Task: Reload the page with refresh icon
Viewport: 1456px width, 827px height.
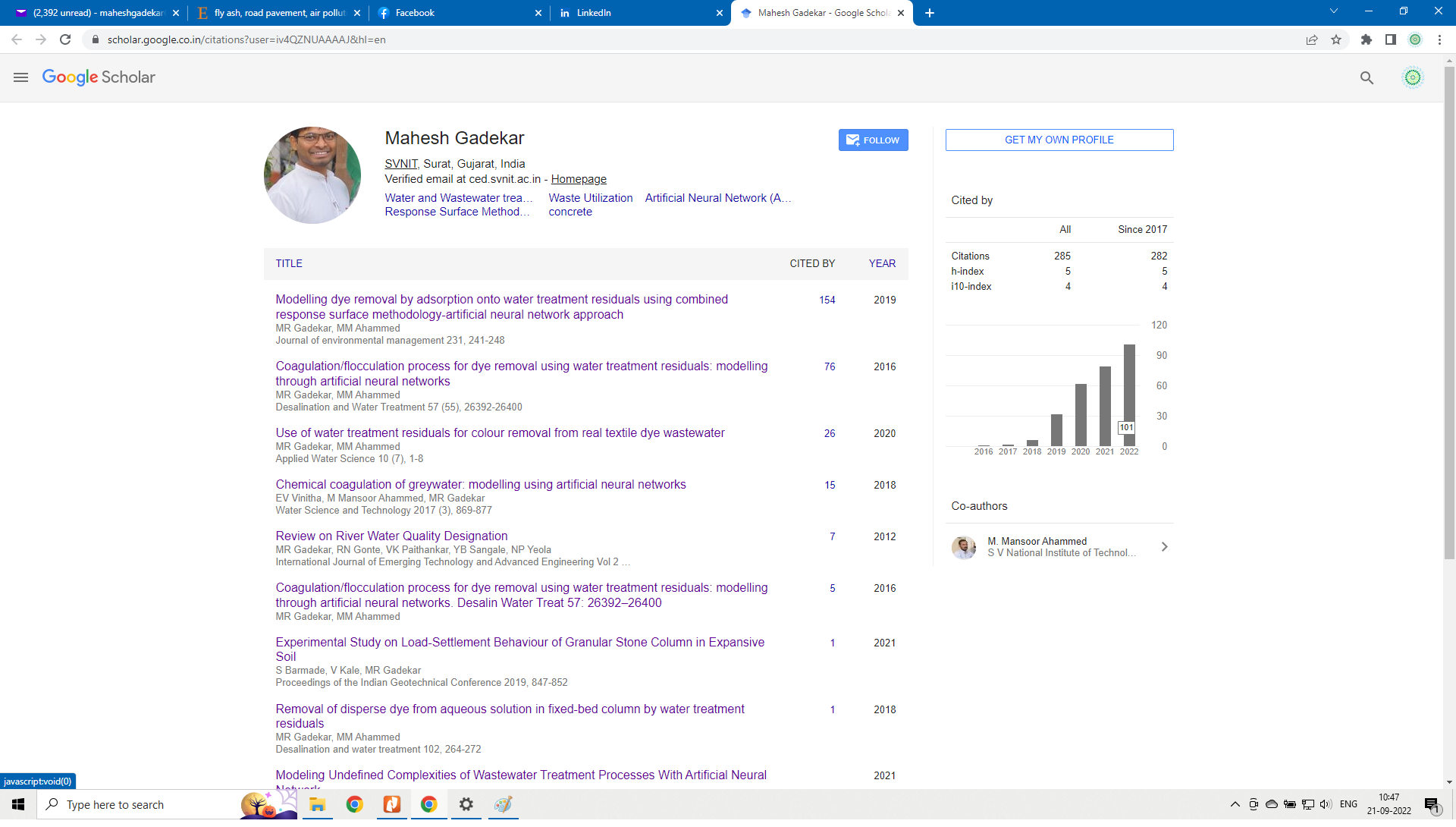Action: pos(65,39)
